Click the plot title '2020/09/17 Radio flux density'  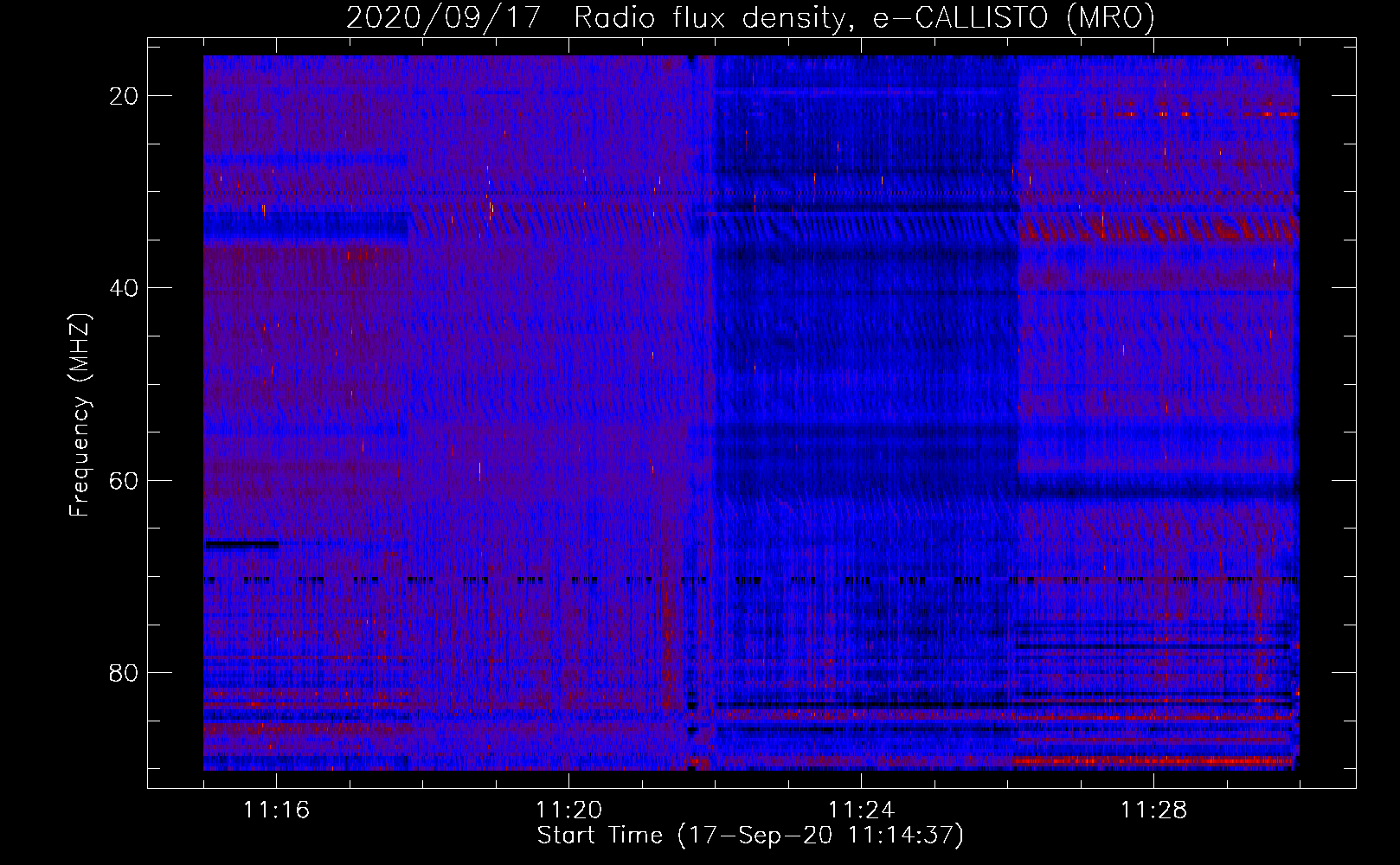[750, 17]
